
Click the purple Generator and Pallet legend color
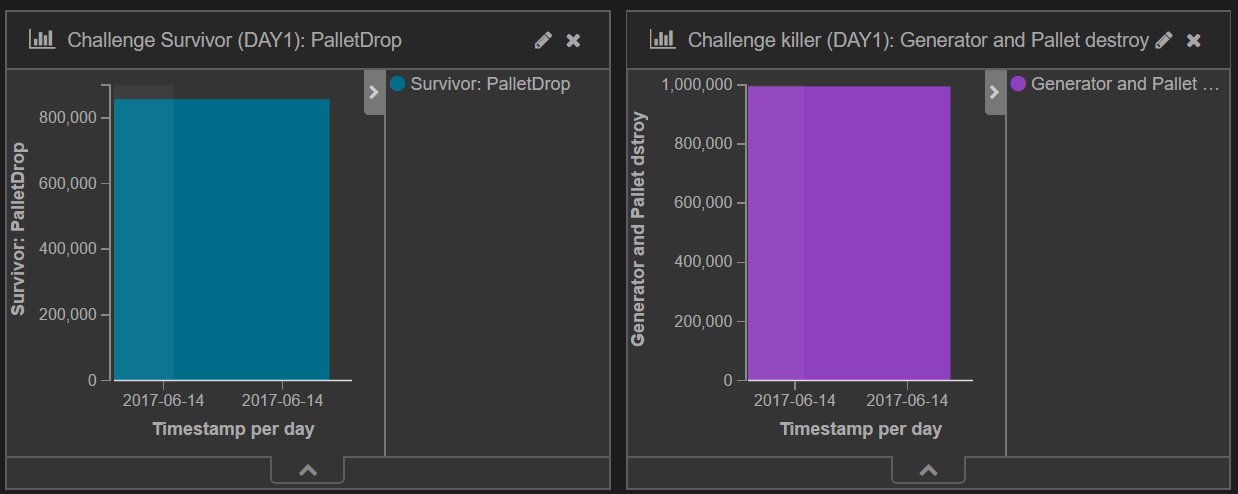click(1019, 84)
